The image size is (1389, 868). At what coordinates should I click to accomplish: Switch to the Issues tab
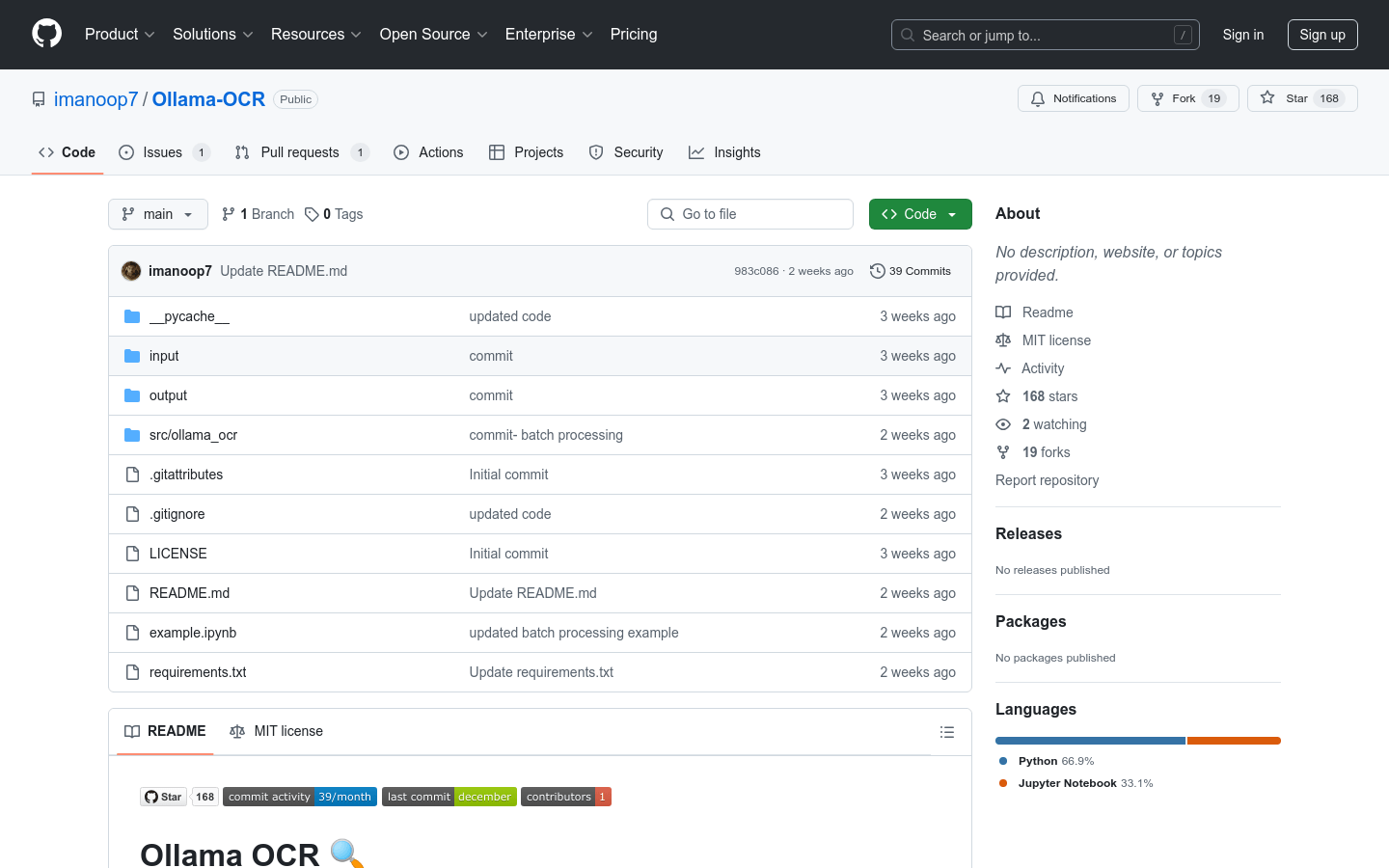[x=164, y=152]
